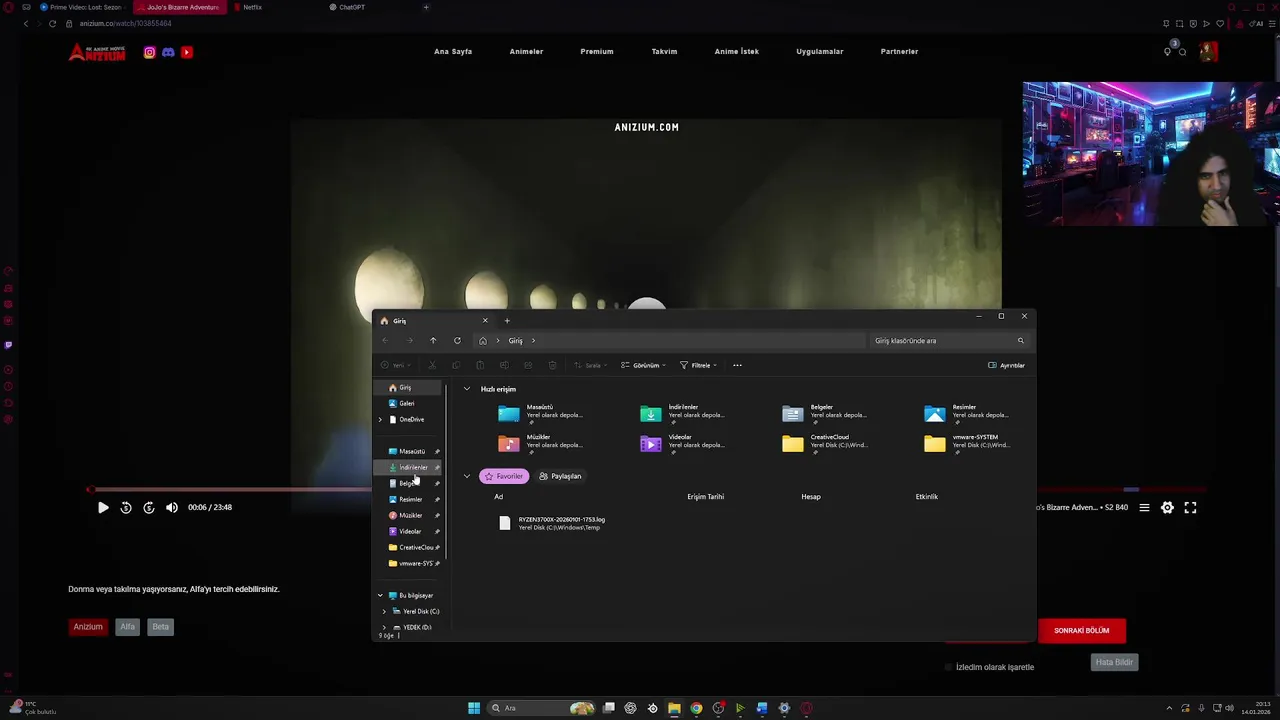
Task: Rewind the video ten seconds
Action: [126, 508]
